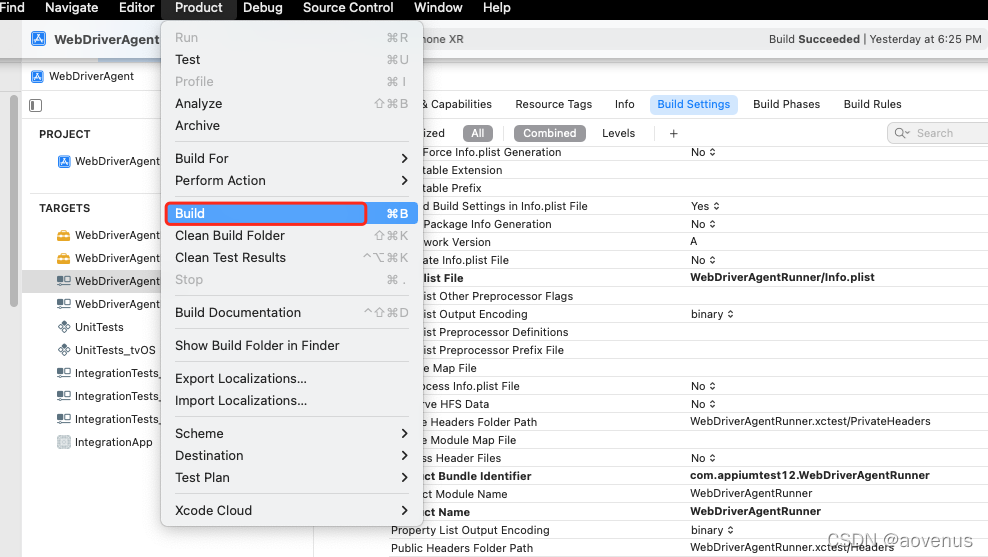Select the Combined view button
The height and width of the screenshot is (557, 988).
click(x=549, y=134)
